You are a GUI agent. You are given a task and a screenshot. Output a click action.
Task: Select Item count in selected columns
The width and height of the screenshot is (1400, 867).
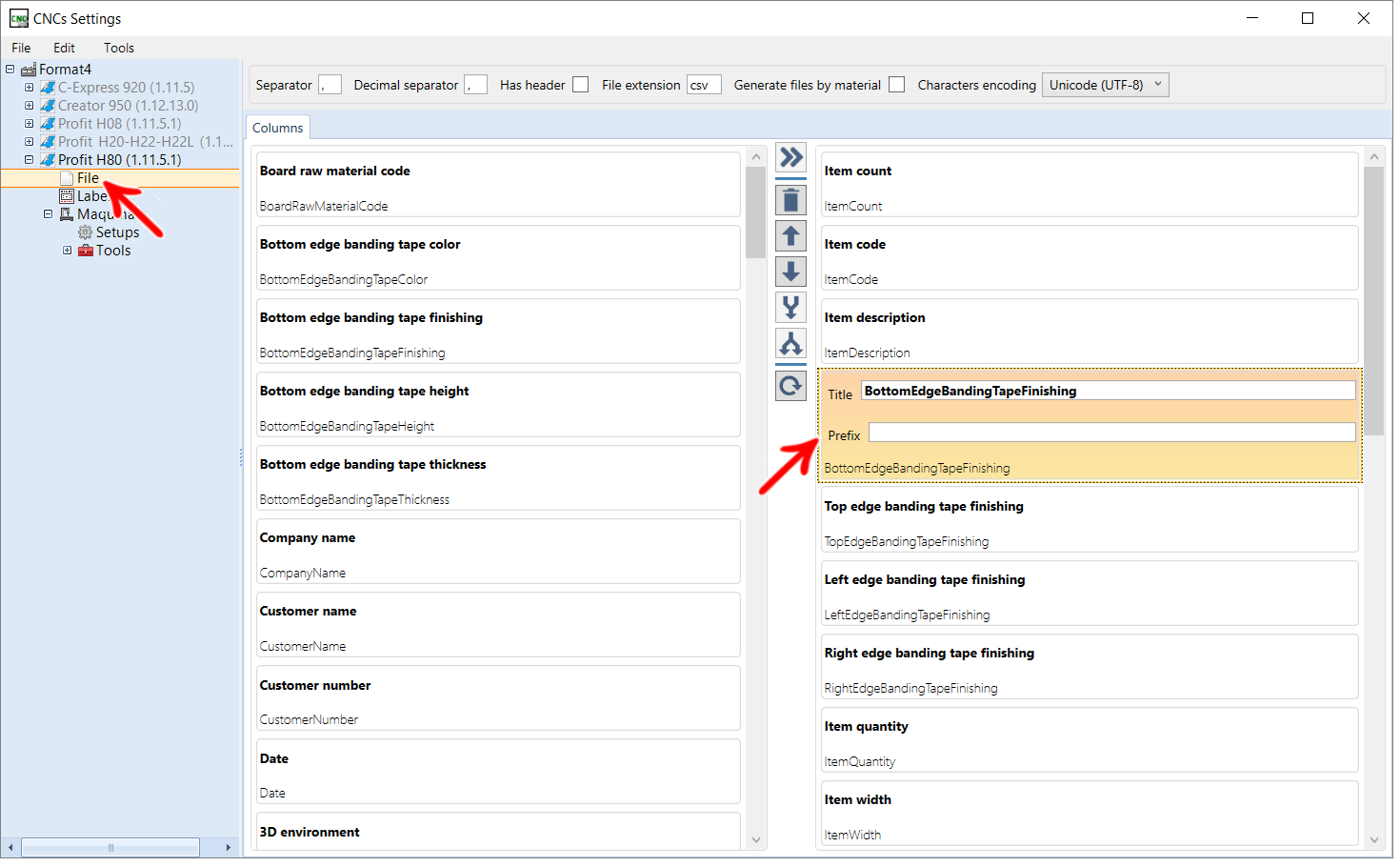coord(1090,185)
